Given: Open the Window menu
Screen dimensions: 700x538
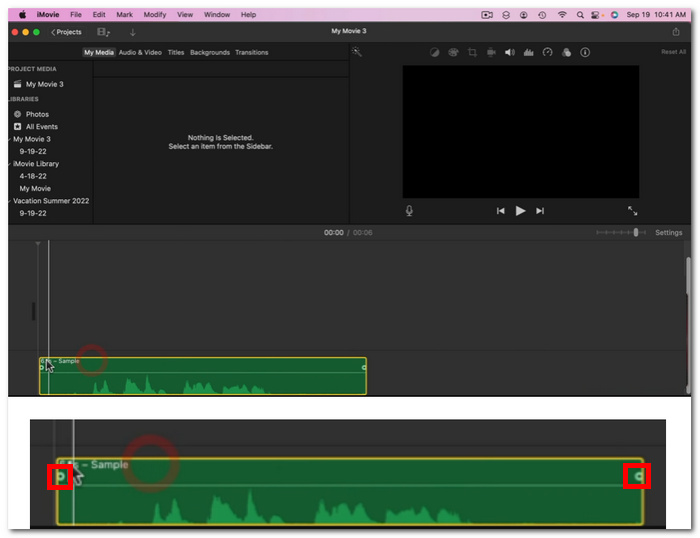Looking at the screenshot, I should click(217, 15).
